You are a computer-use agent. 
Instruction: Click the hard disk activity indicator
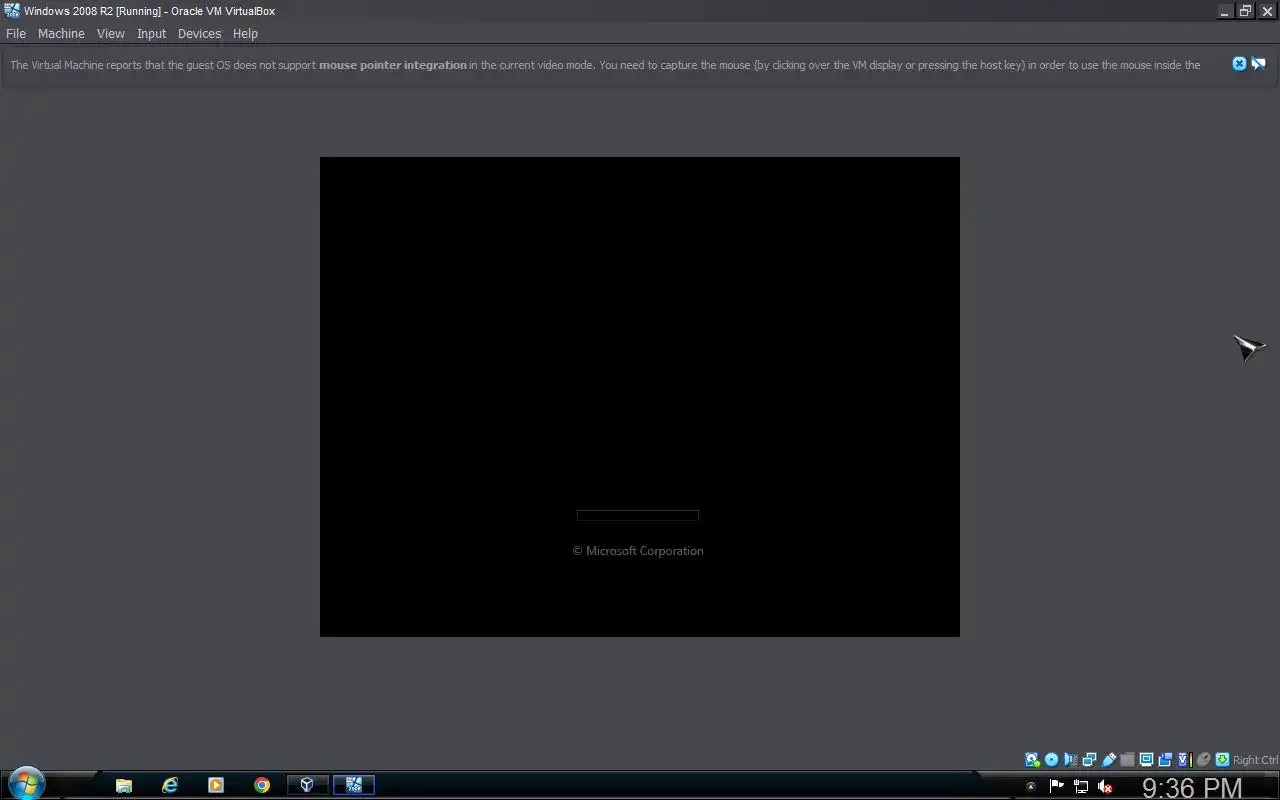pyautogui.click(x=1032, y=760)
